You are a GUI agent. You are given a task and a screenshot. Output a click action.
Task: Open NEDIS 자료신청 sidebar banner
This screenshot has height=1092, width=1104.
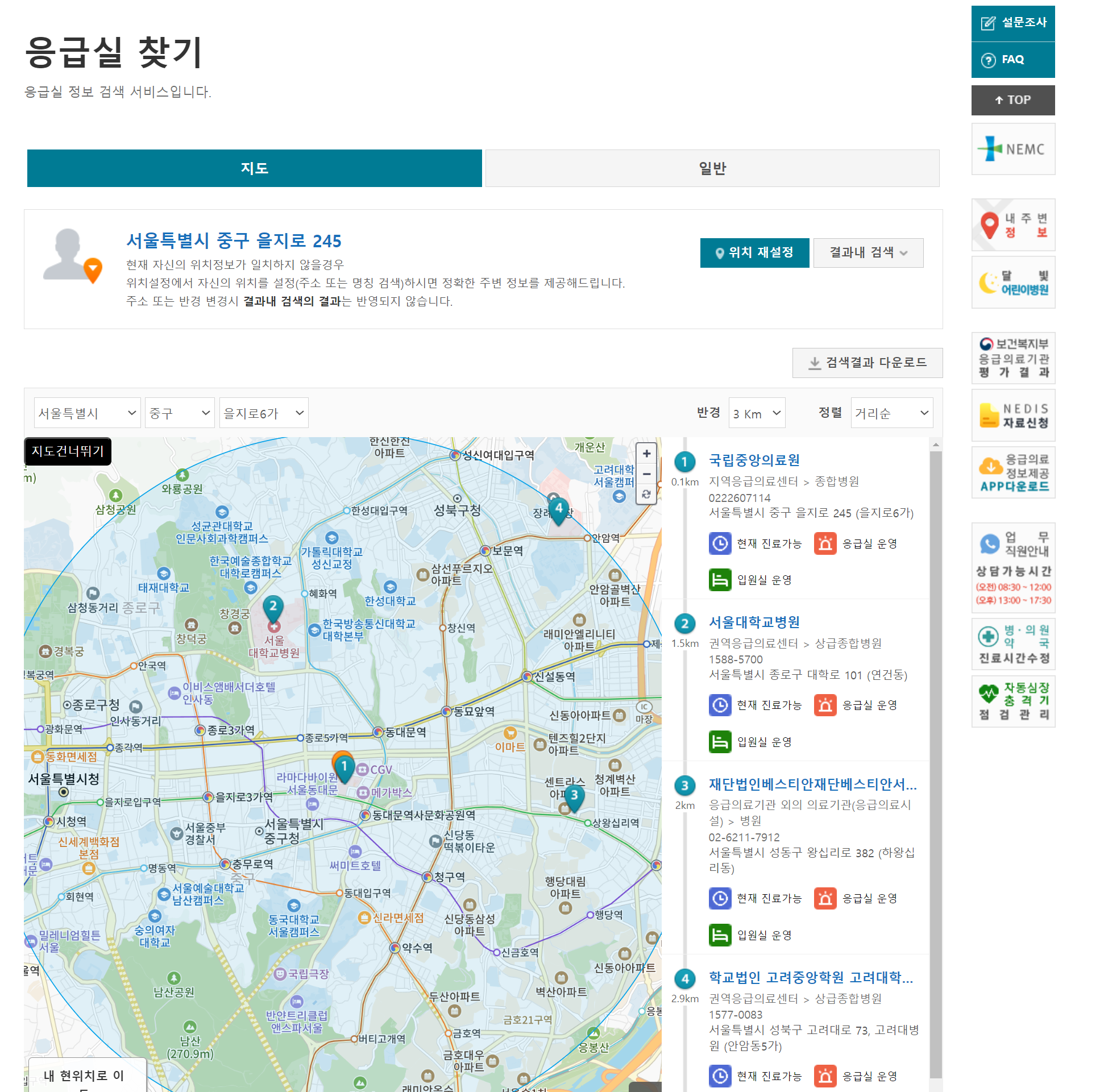click(x=1013, y=416)
